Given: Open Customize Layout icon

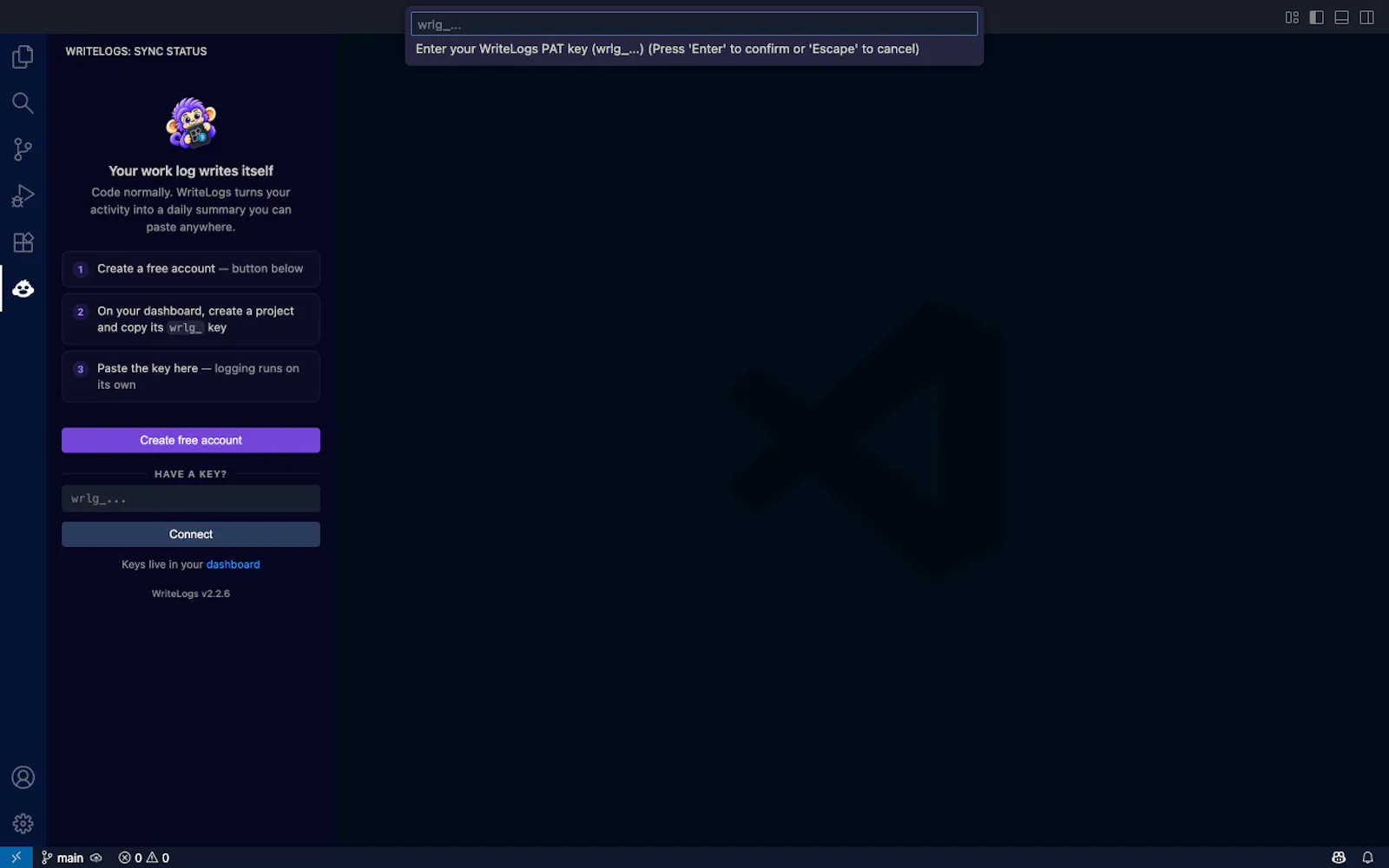Looking at the screenshot, I should pos(1292,17).
